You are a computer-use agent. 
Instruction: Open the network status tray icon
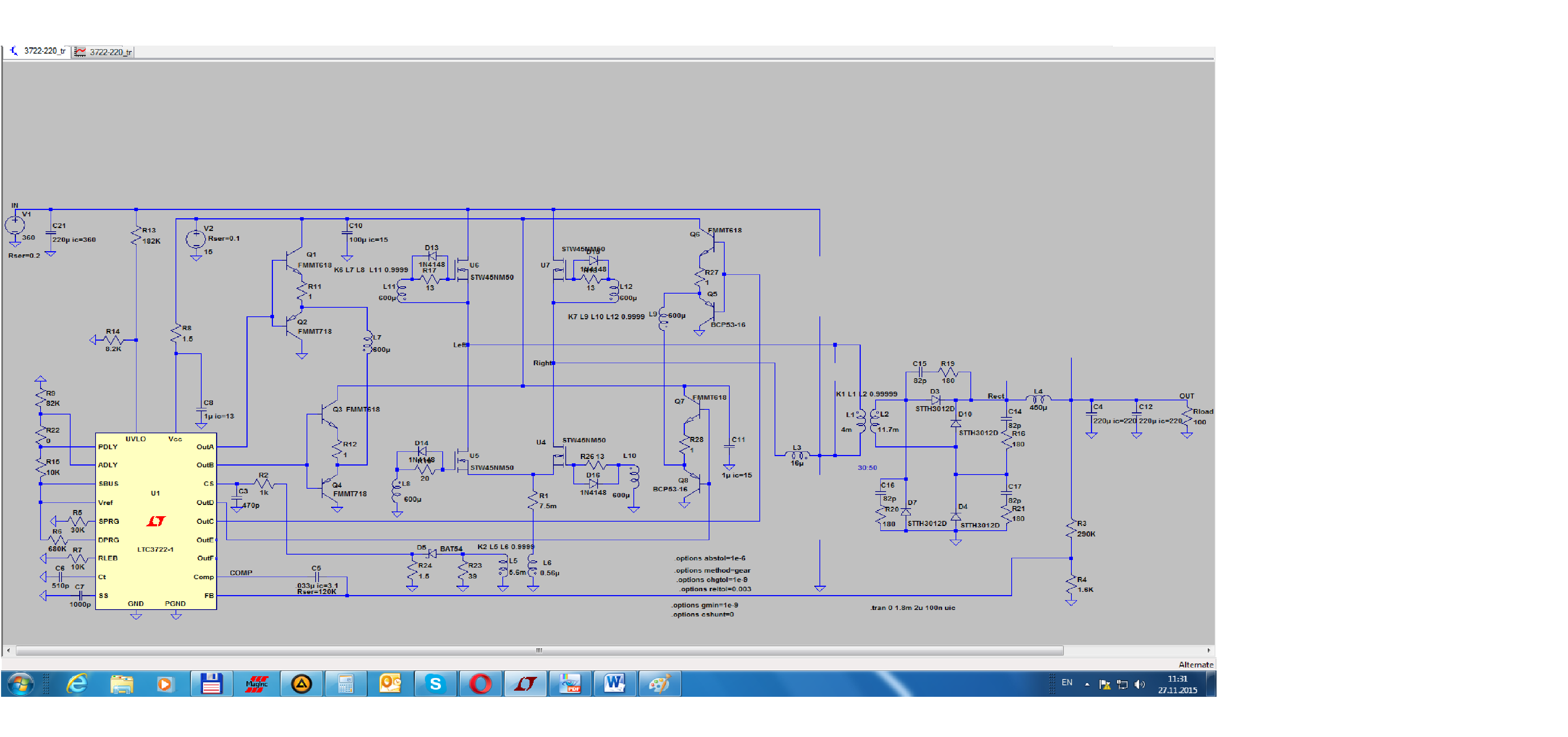(1122, 685)
